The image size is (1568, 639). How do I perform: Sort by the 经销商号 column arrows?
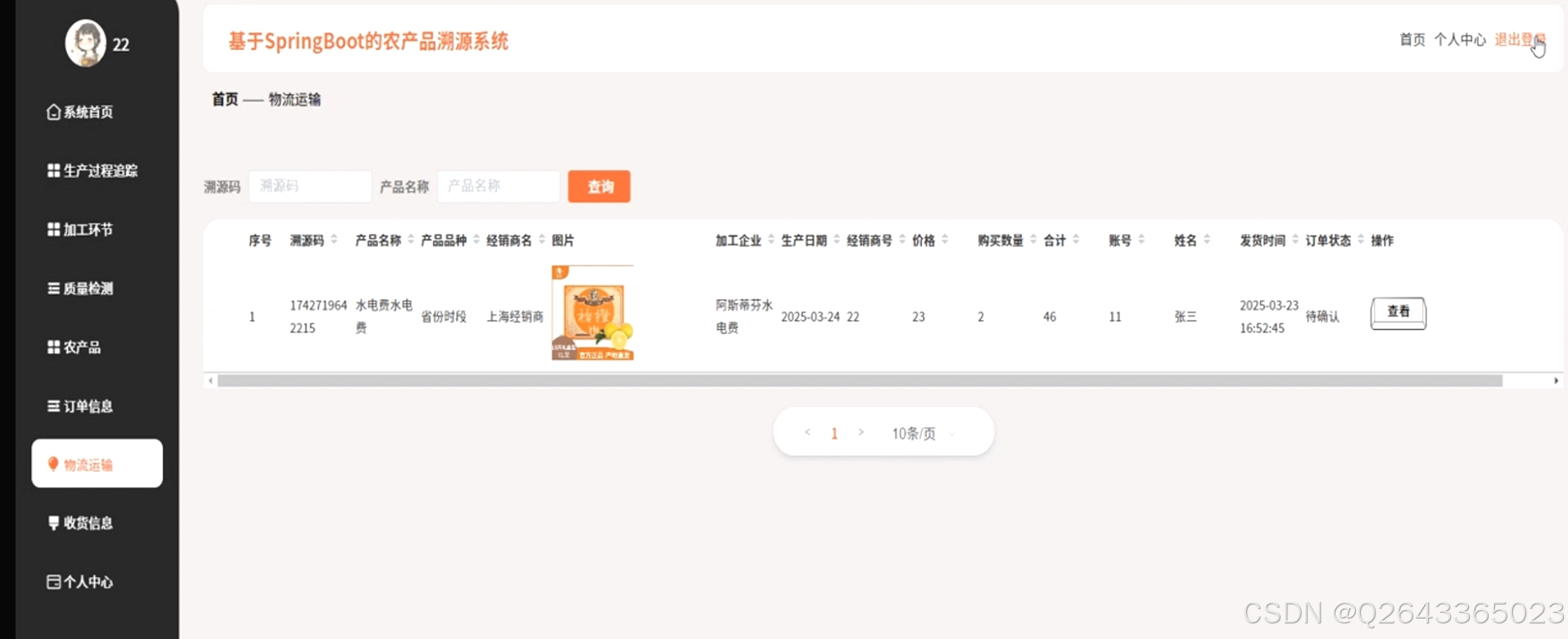coord(902,240)
